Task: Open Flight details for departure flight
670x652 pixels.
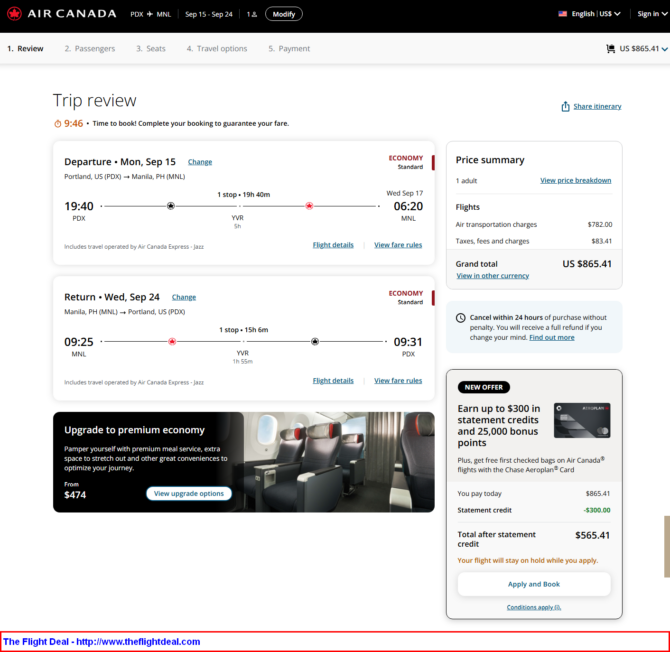Action: point(333,245)
